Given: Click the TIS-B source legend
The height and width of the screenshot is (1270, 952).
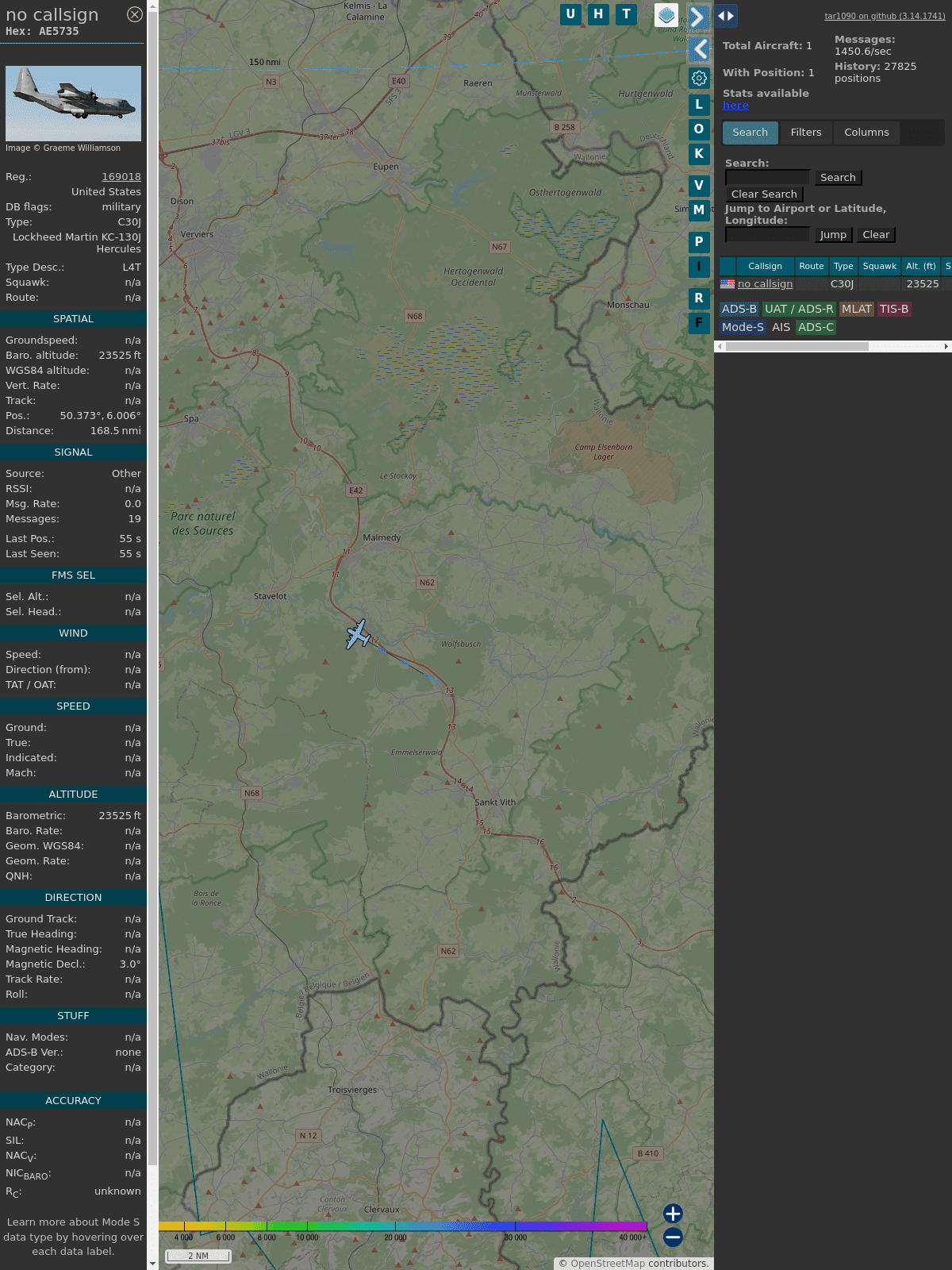Looking at the screenshot, I should [894, 310].
